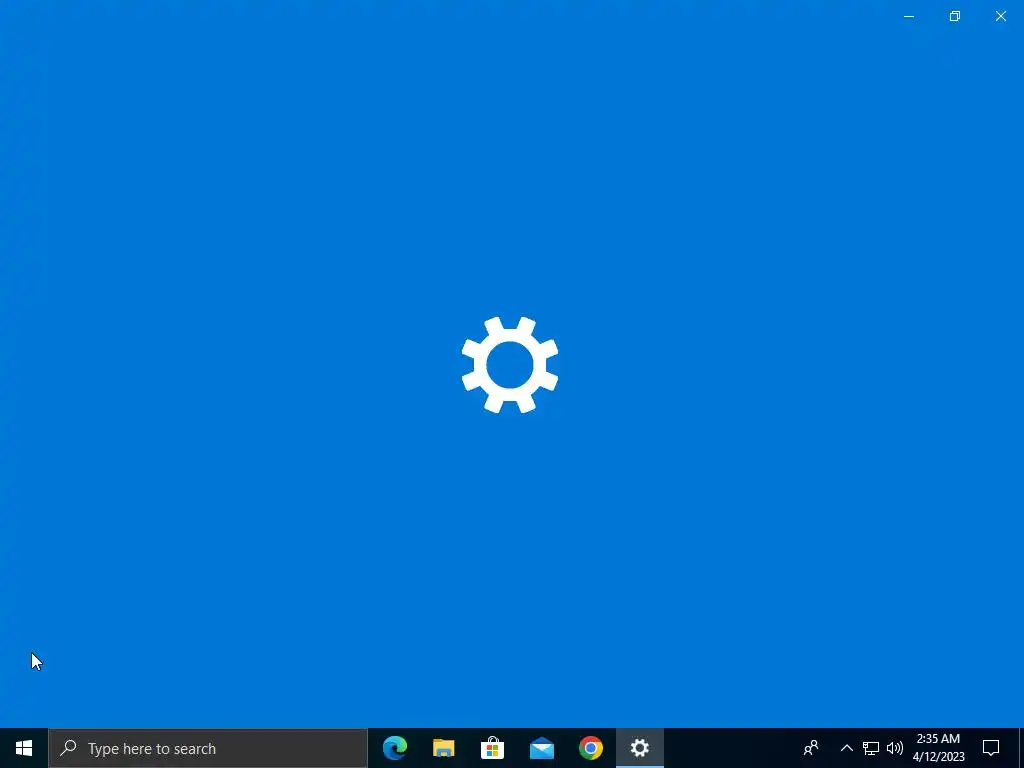Launch Microsoft Edge from the taskbar

(394, 748)
